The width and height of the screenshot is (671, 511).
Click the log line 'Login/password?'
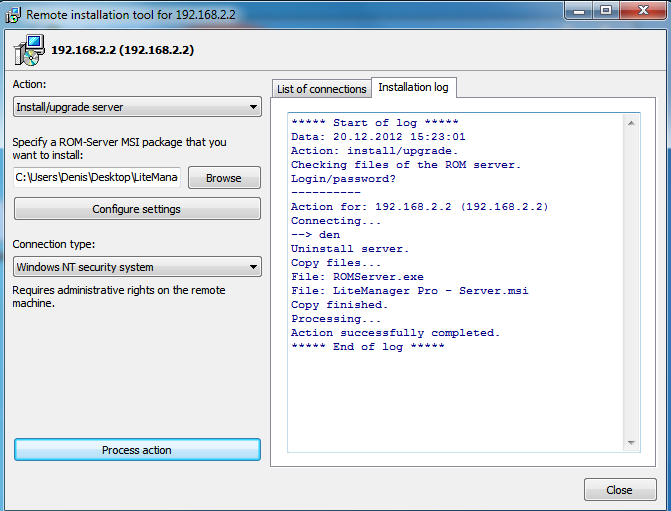[x=343, y=179]
